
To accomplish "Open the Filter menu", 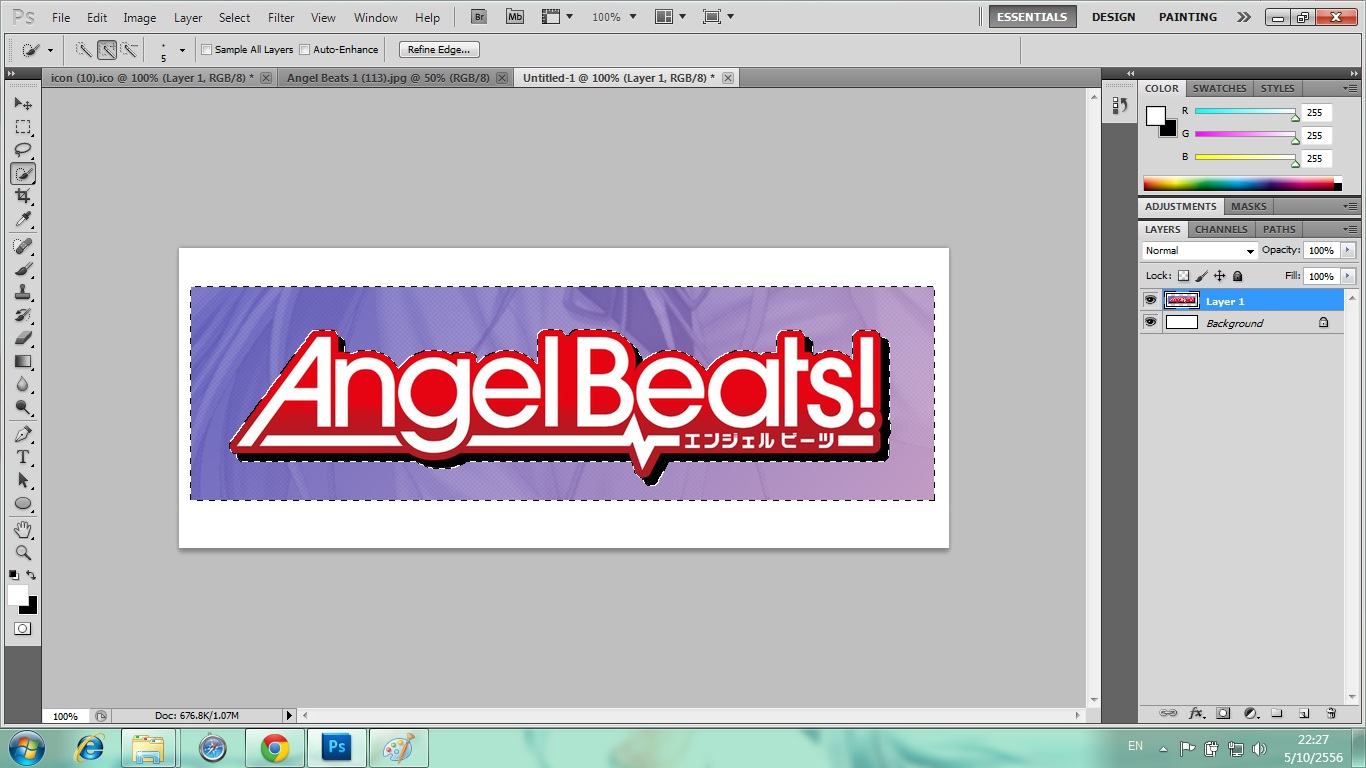I will pos(281,17).
